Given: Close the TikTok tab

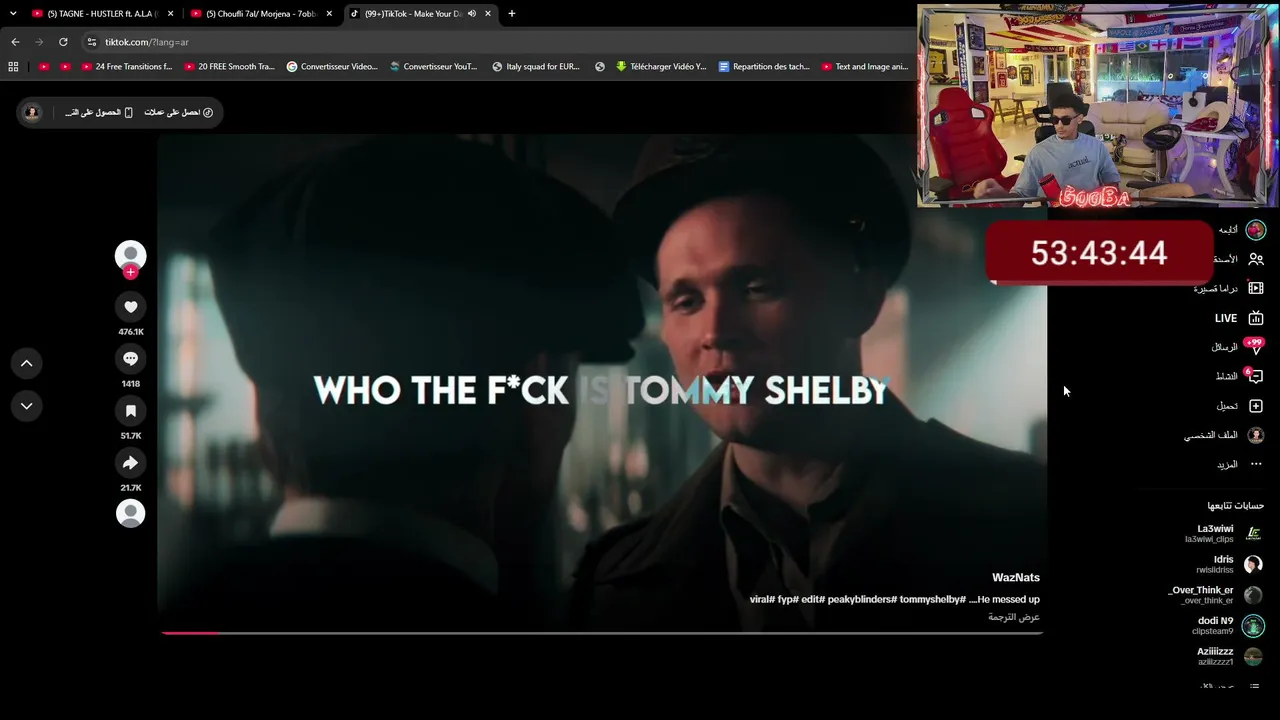Looking at the screenshot, I should 487,14.
